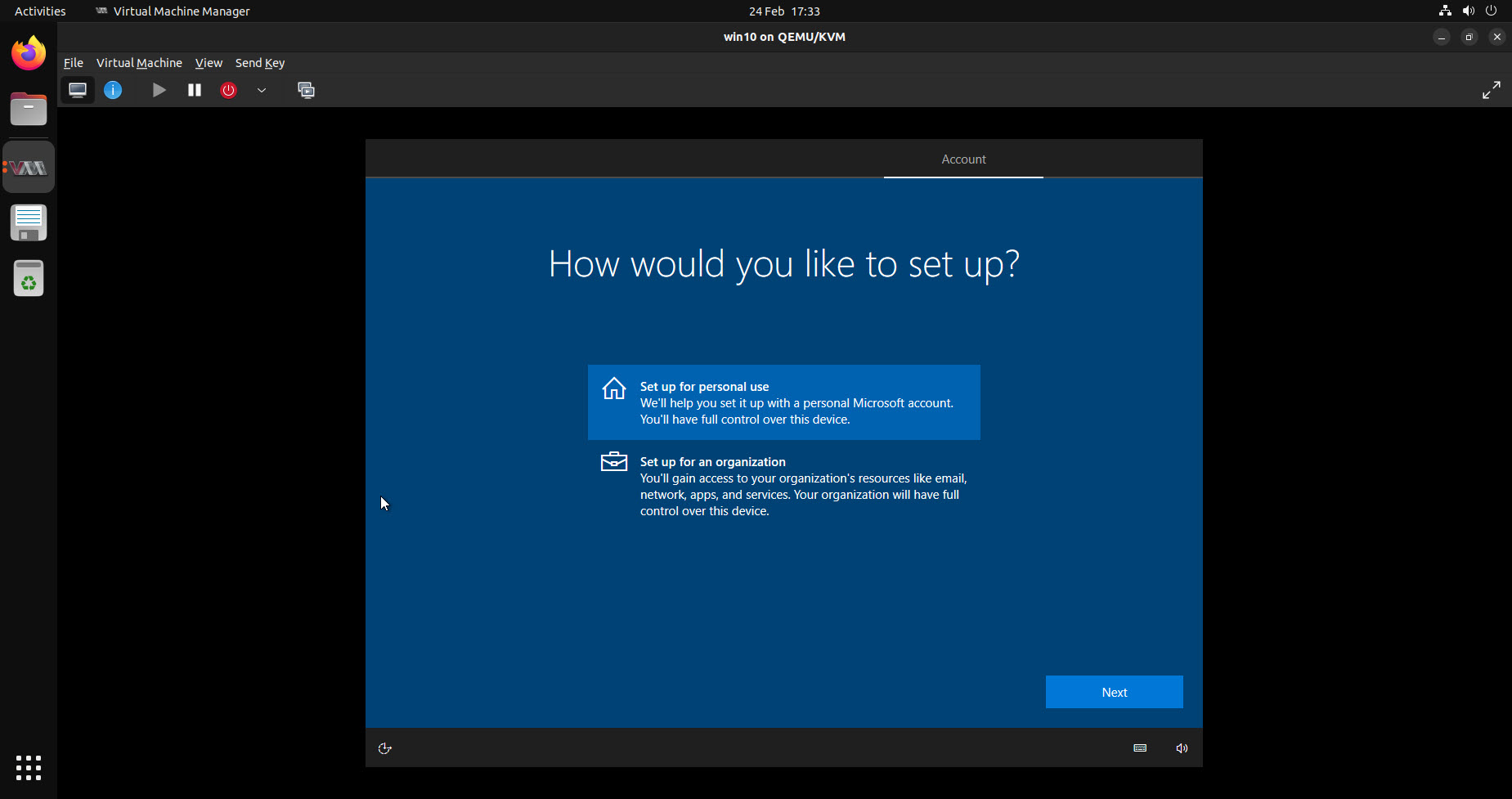The image size is (1512, 799).
Task: Open the Virtual Machine menu
Action: point(139,62)
